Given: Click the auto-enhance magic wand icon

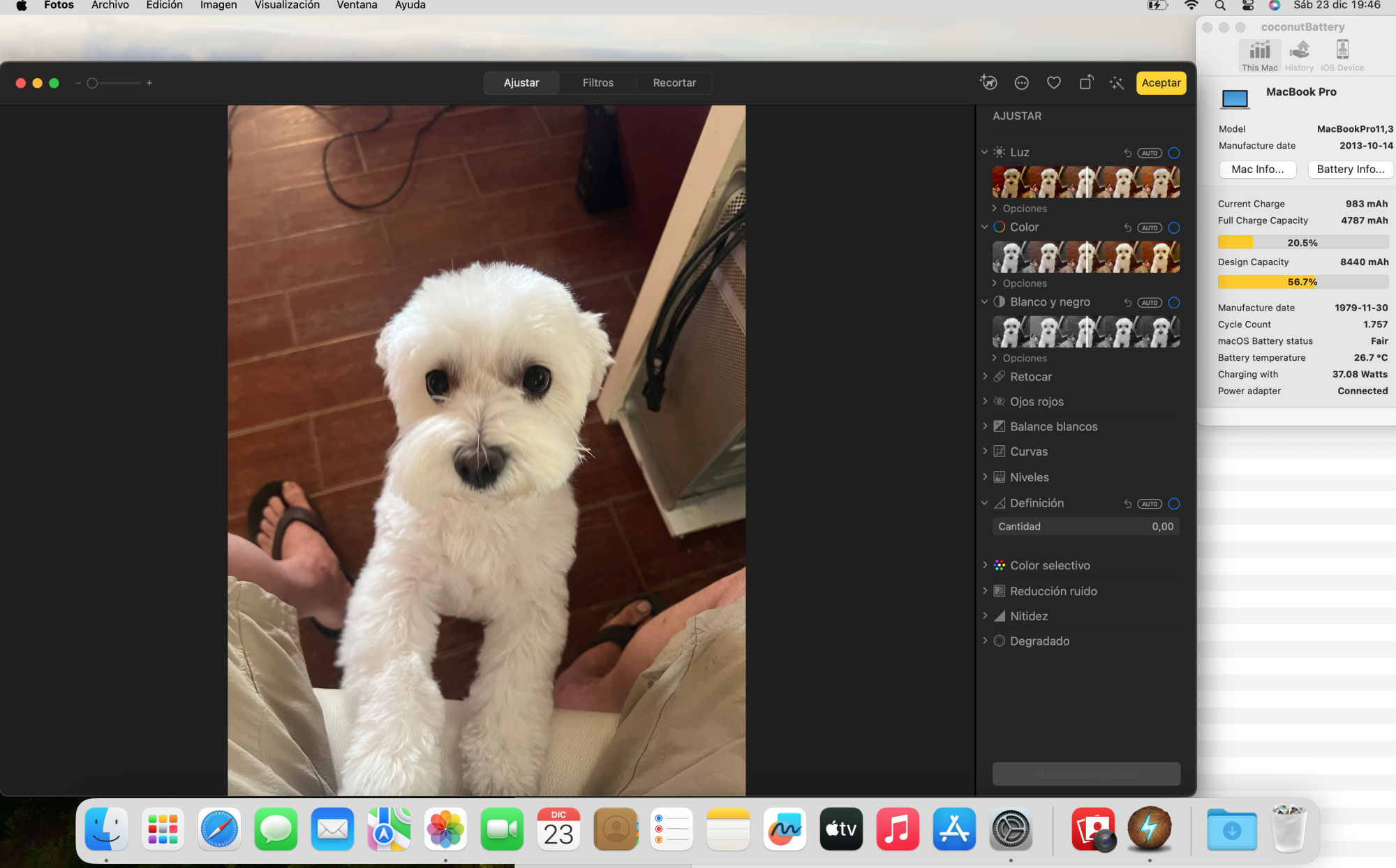Looking at the screenshot, I should coord(1117,83).
